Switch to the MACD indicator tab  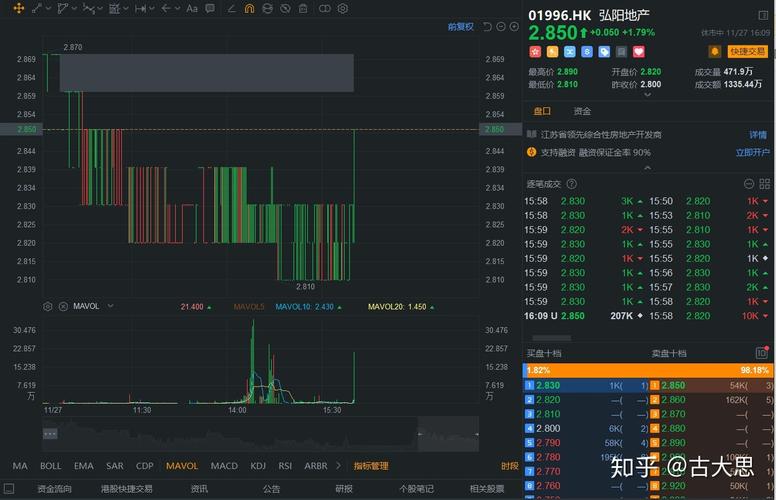(x=224, y=466)
